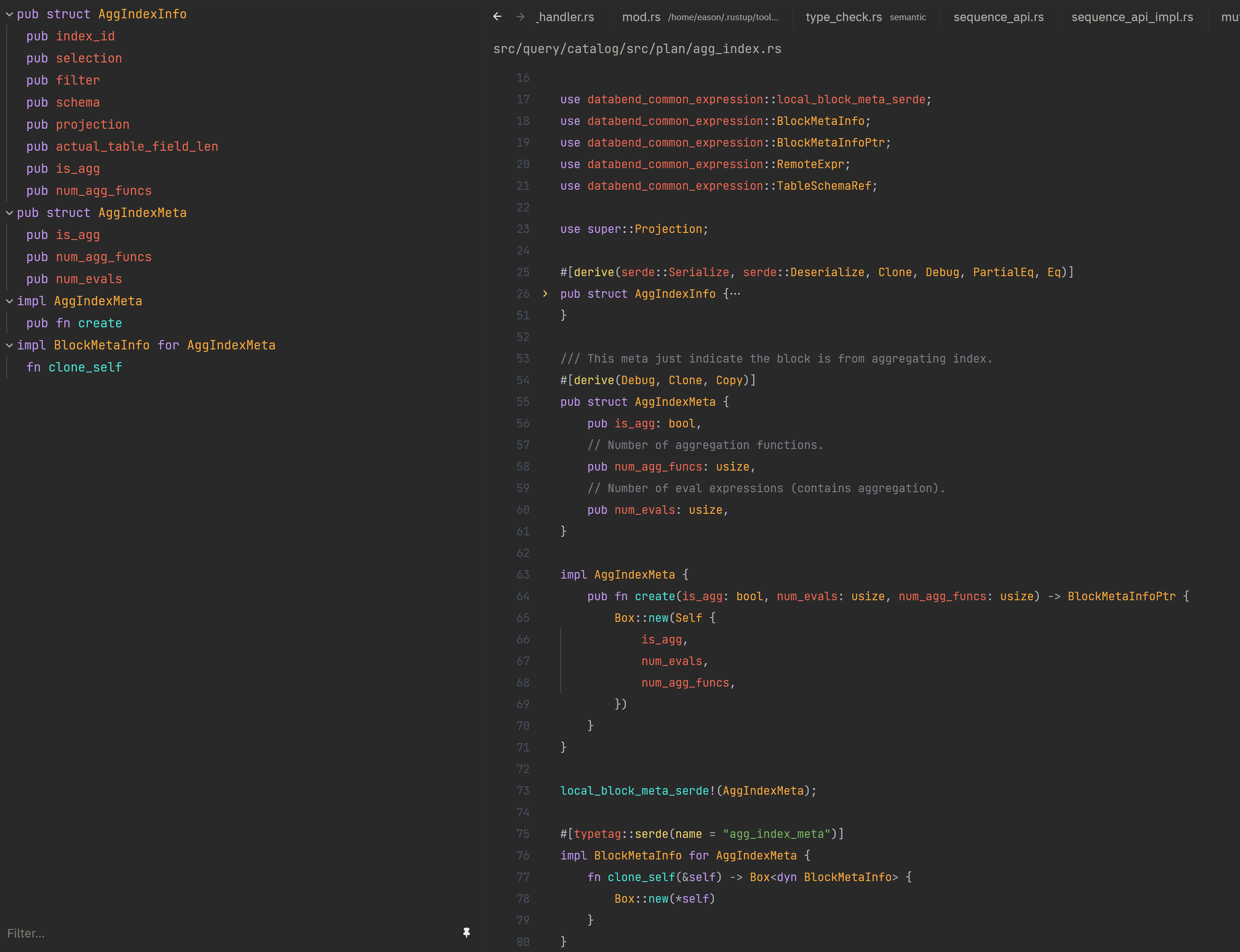The height and width of the screenshot is (952, 1240).
Task: Click RemoteExpr import on line 20
Action: click(811, 164)
